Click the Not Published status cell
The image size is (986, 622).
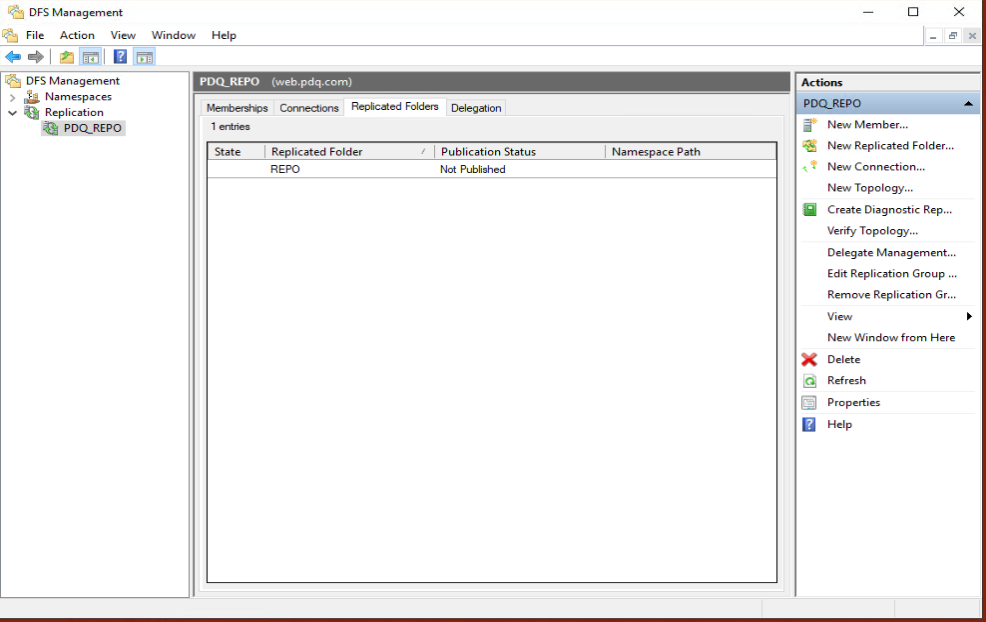coord(472,169)
